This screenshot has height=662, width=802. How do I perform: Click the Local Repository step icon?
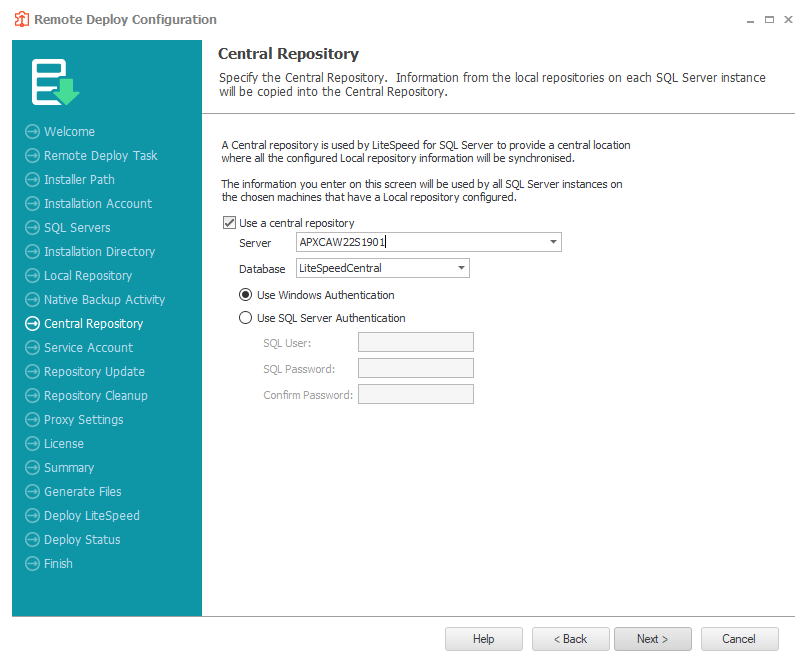tap(32, 276)
